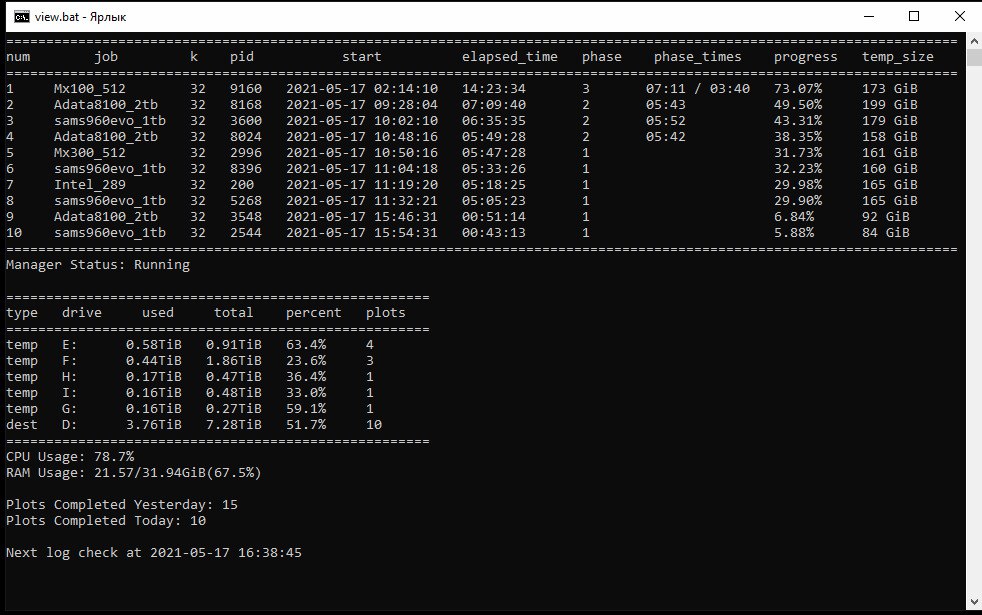Click the scrollbar up arrow
Screen dimensions: 982x615
tap(974, 41)
